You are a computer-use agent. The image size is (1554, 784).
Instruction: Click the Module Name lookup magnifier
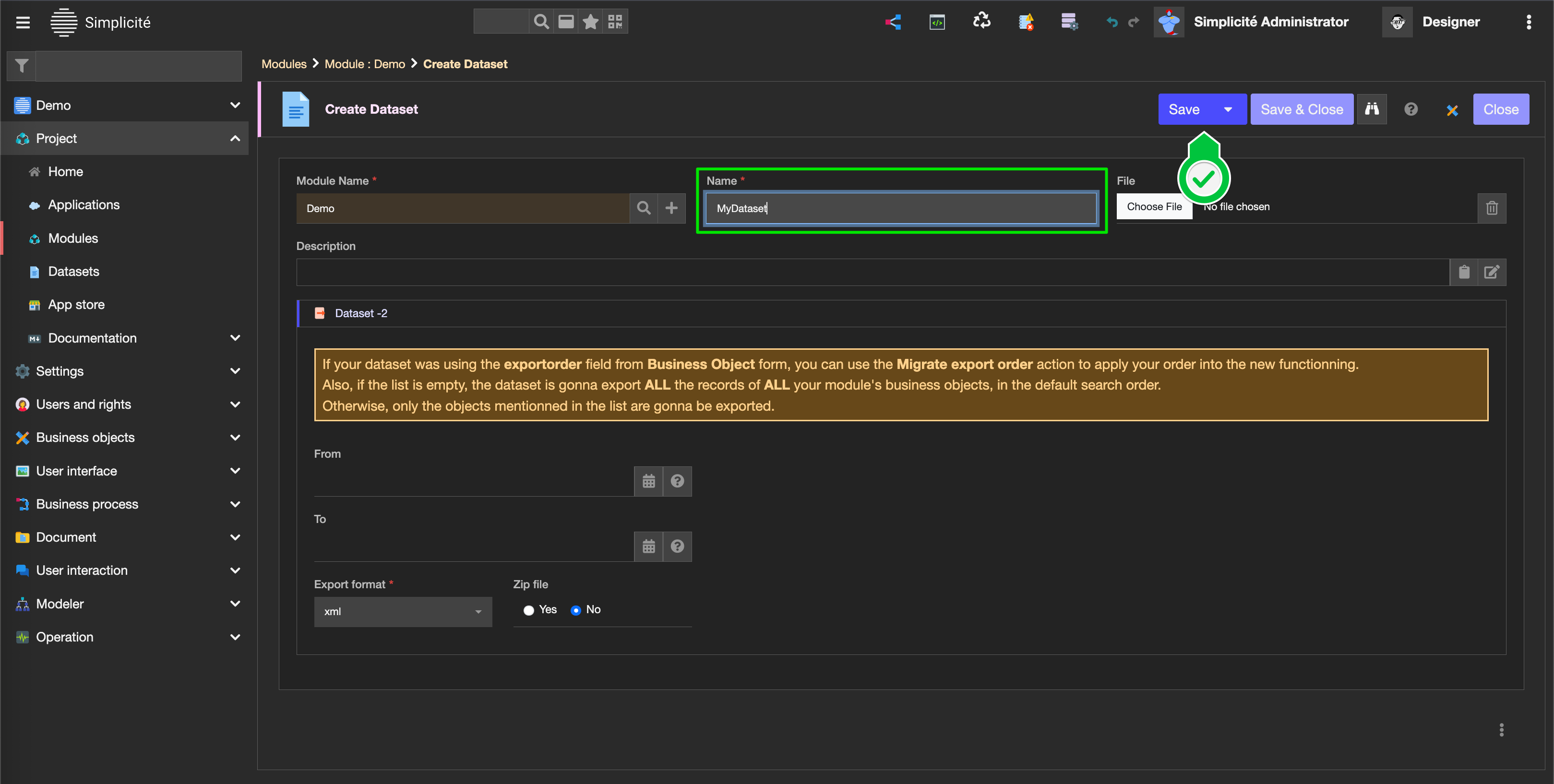(x=644, y=208)
